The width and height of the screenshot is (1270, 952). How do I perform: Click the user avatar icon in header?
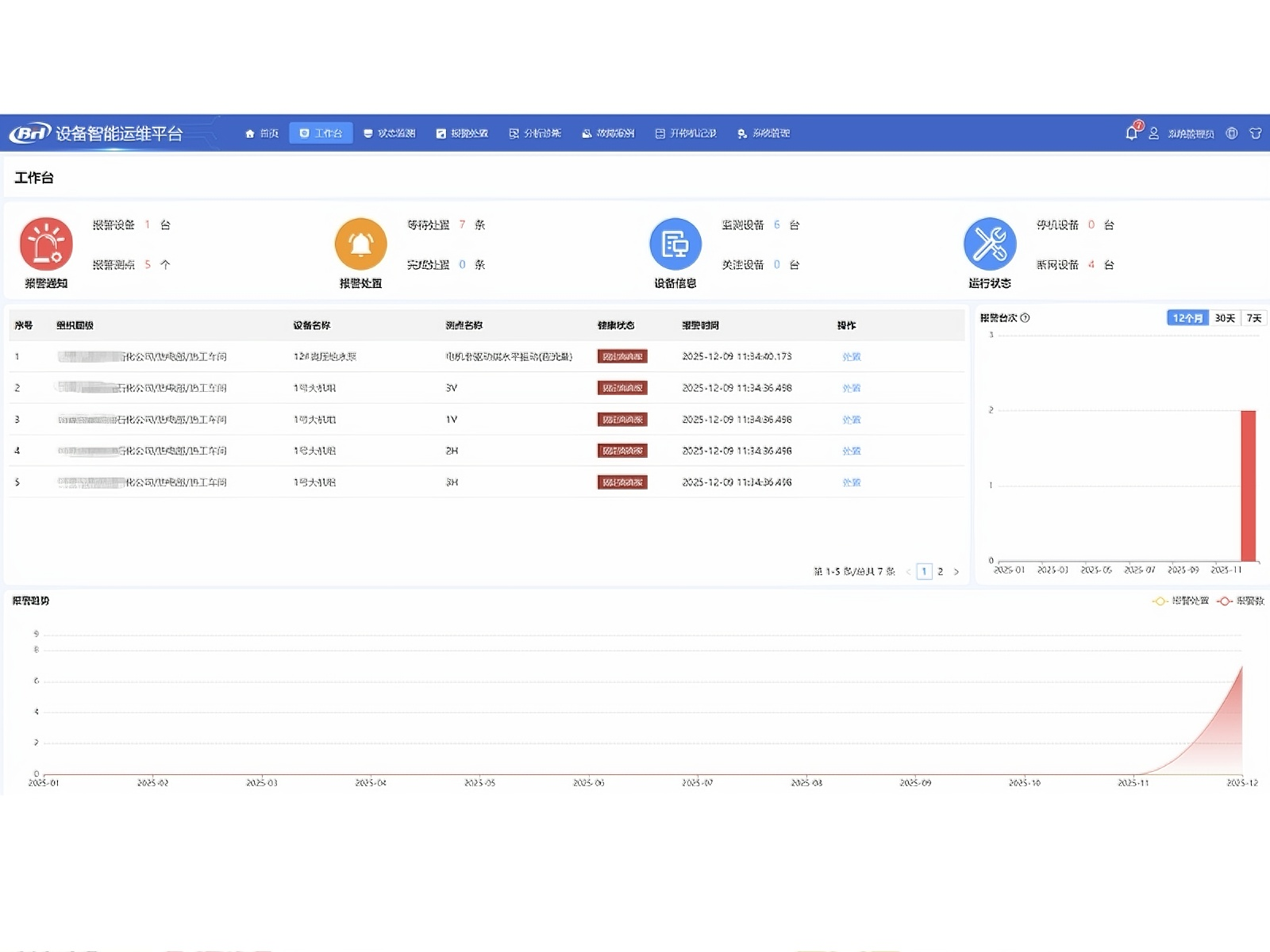[1154, 133]
